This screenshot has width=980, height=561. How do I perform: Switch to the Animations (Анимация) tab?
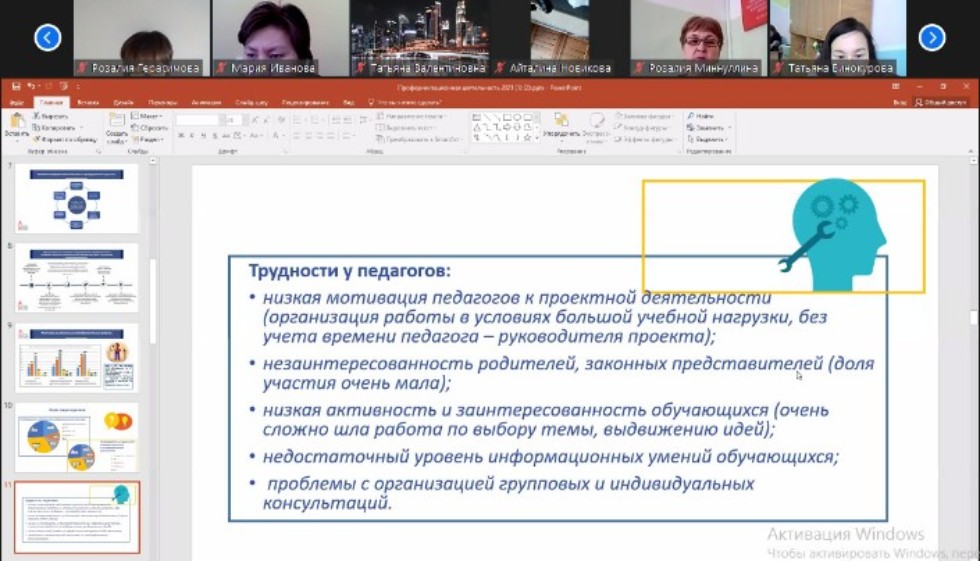coord(206,102)
